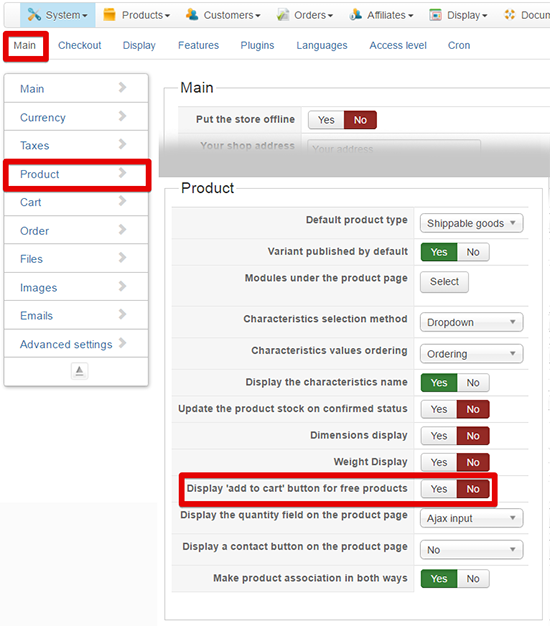Viewport: 550px width, 626px height.
Task: Click the Documentation lifebuoy icon
Action: coord(509,15)
